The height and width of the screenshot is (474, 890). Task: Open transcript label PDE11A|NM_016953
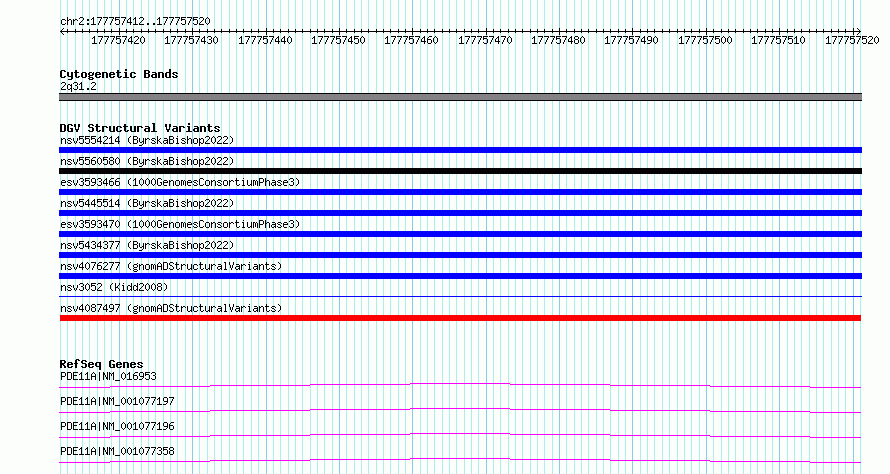[x=108, y=376]
